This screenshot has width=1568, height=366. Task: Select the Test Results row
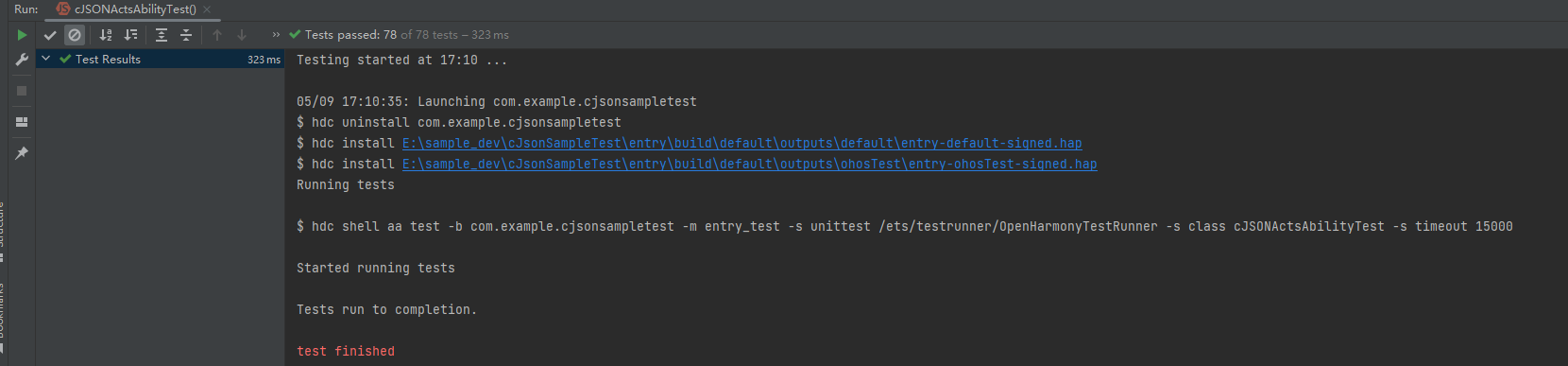point(161,59)
